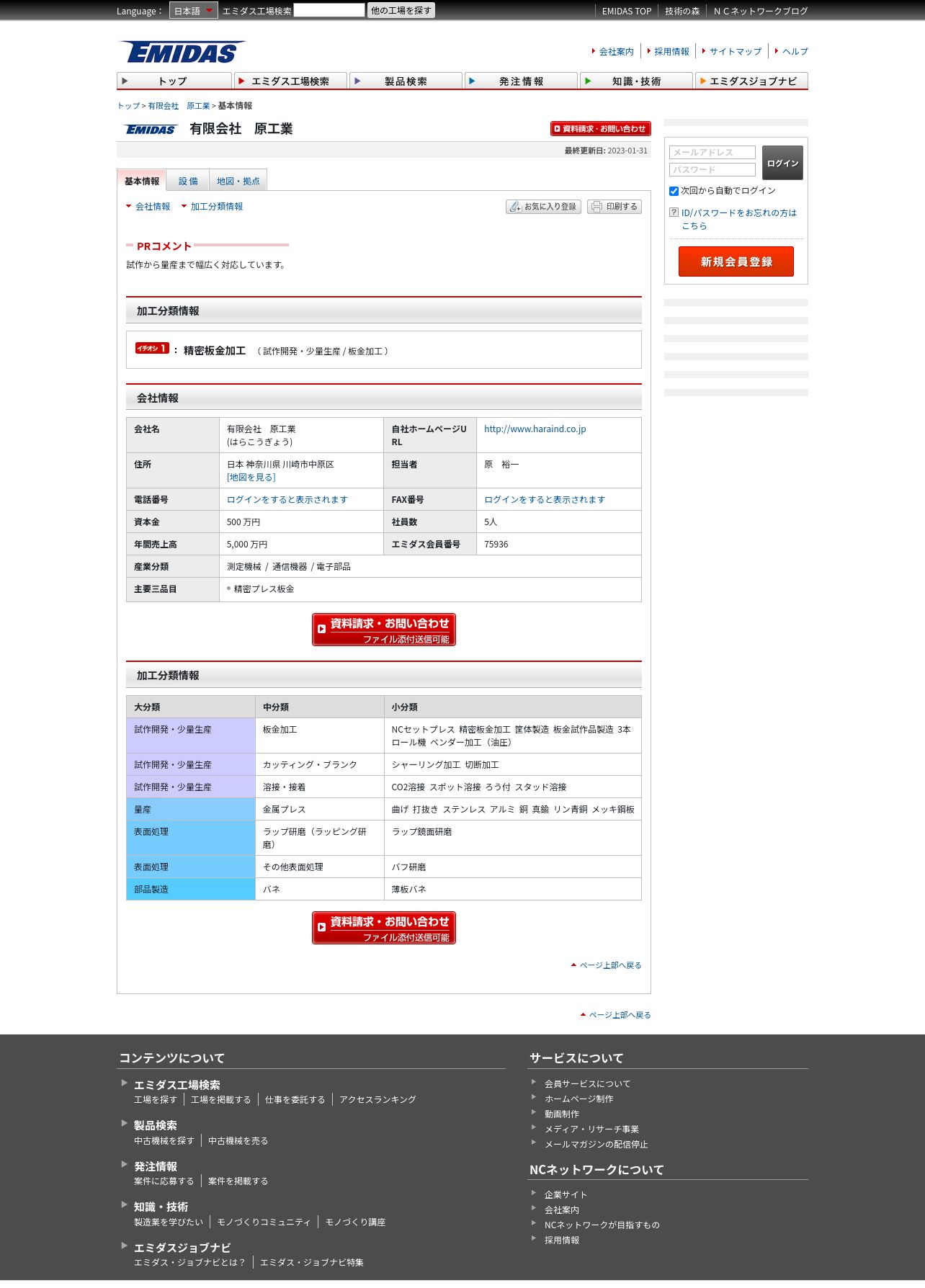
Task: Select トップ in the main navigation
Action: [174, 81]
